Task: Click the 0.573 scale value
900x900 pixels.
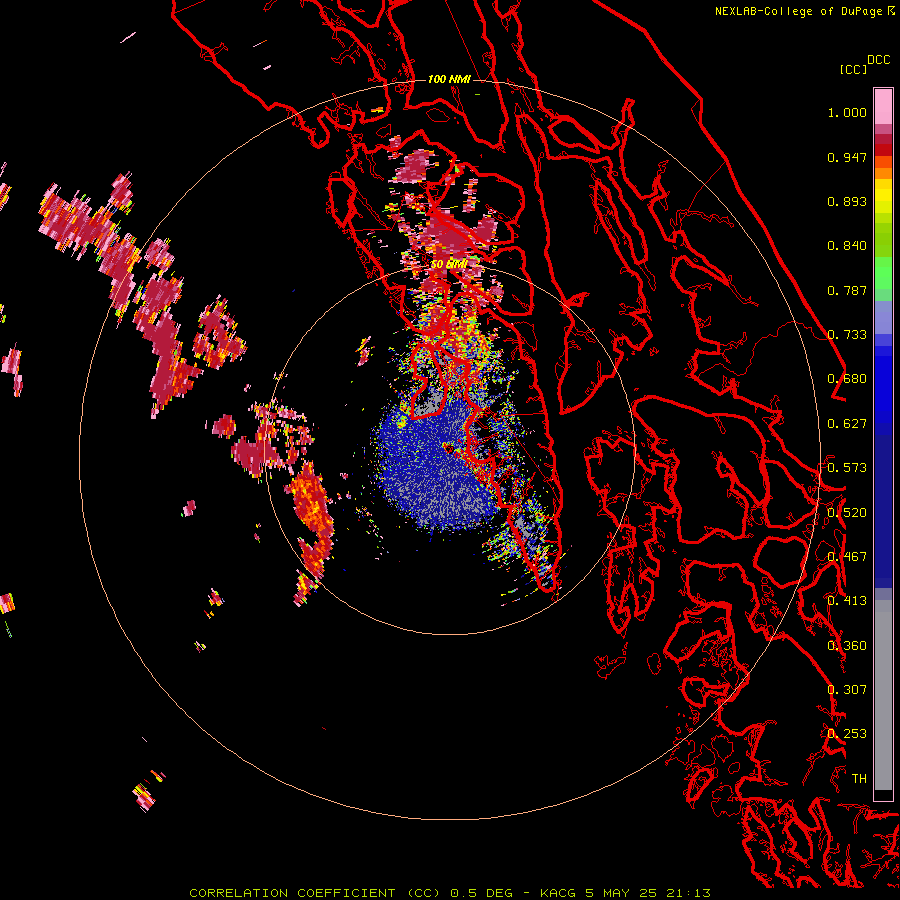Action: [x=847, y=468]
